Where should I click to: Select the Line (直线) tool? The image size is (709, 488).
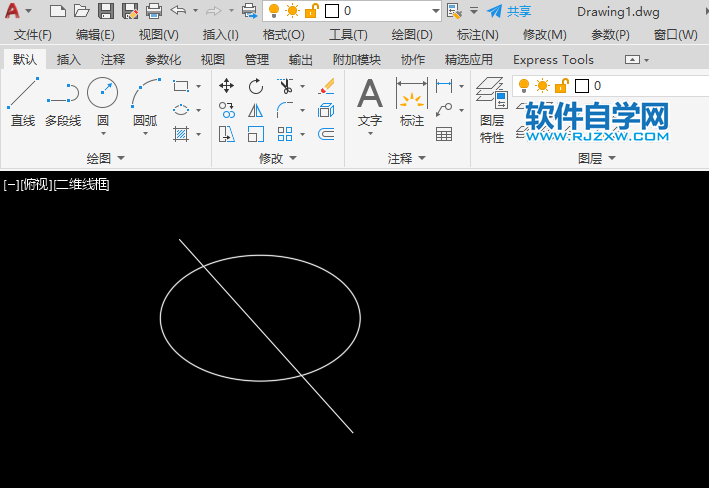[22, 102]
